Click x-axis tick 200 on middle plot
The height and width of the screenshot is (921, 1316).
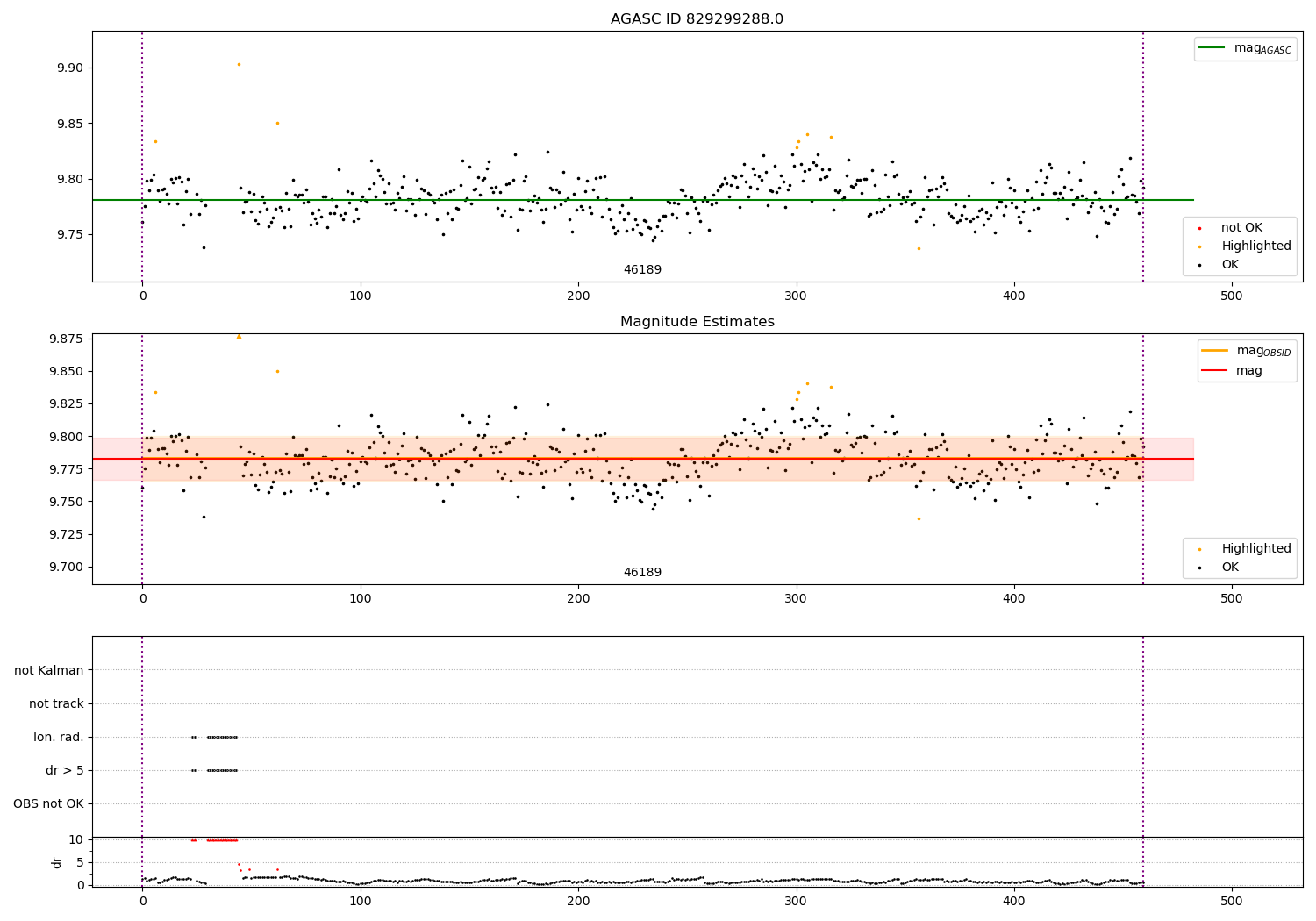(578, 599)
